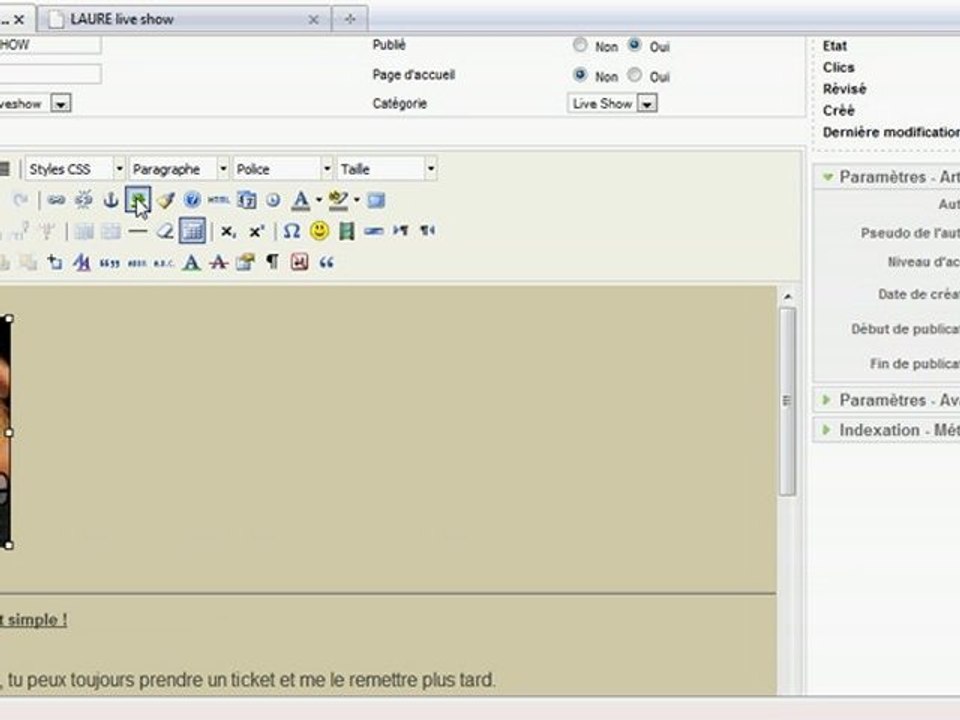This screenshot has width=960, height=720.
Task: Open the Styles CSS dropdown
Action: click(x=75, y=168)
